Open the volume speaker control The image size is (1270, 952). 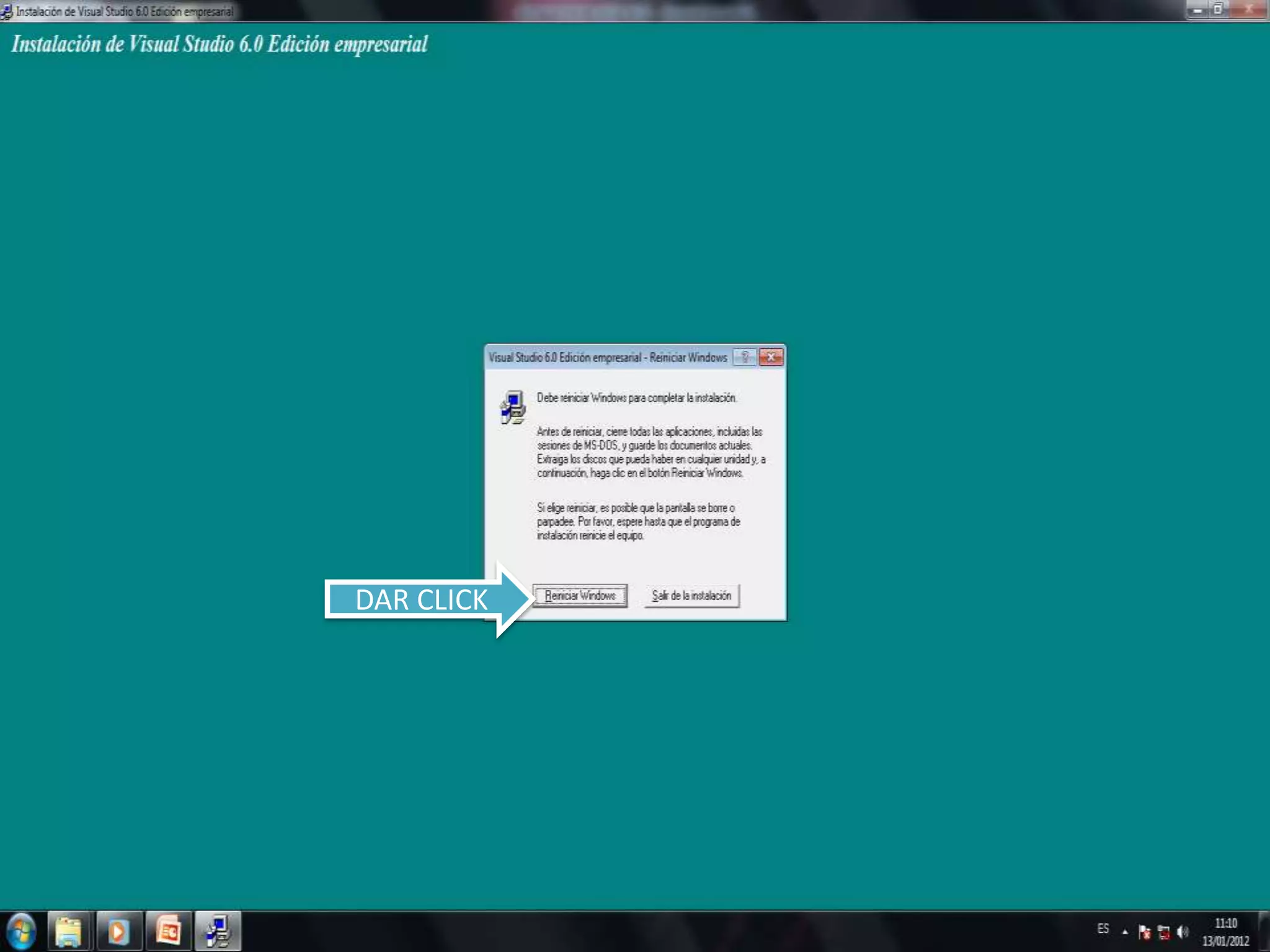tap(1183, 932)
